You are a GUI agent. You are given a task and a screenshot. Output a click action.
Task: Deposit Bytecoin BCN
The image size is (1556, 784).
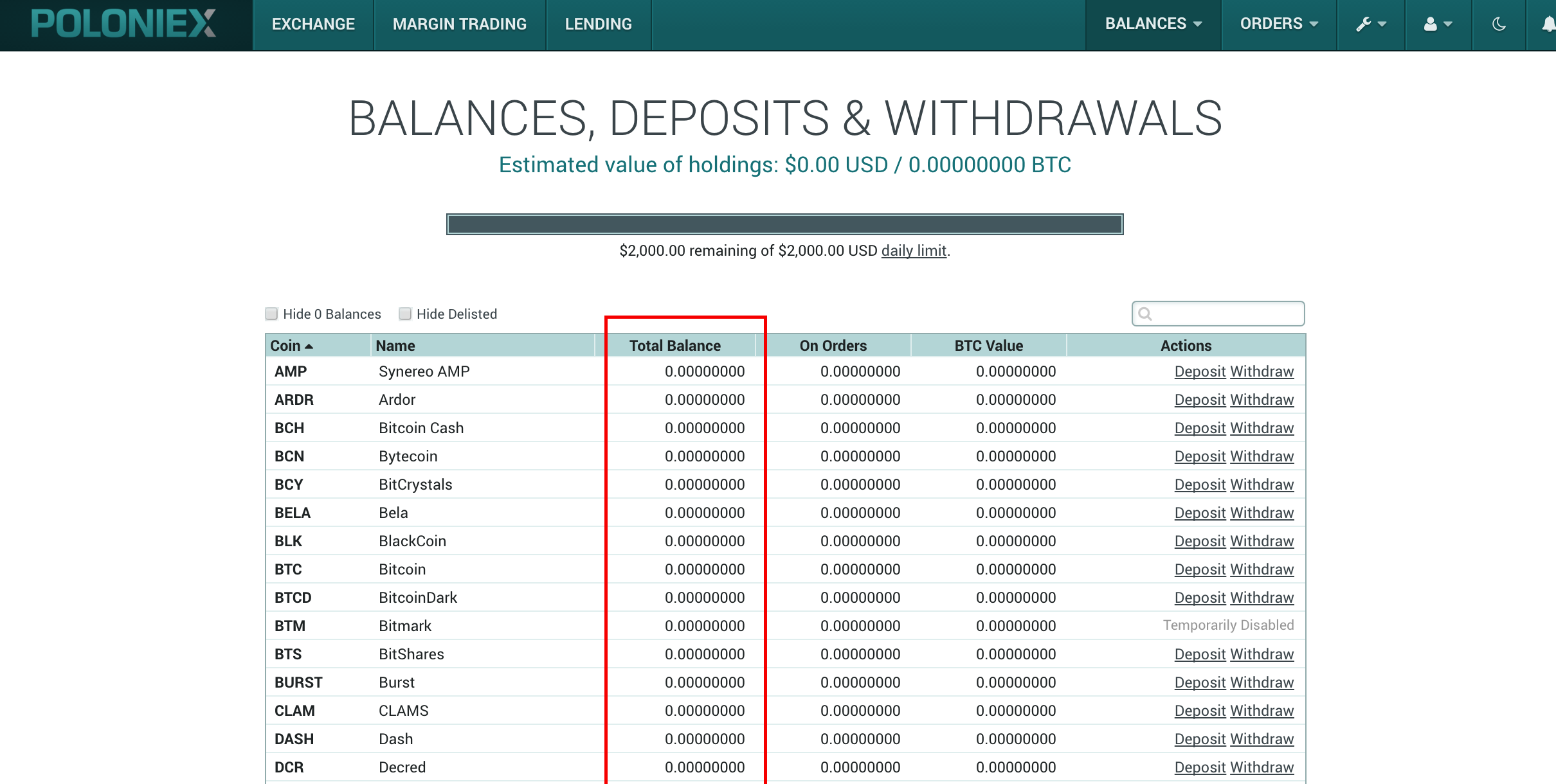coord(1200,456)
